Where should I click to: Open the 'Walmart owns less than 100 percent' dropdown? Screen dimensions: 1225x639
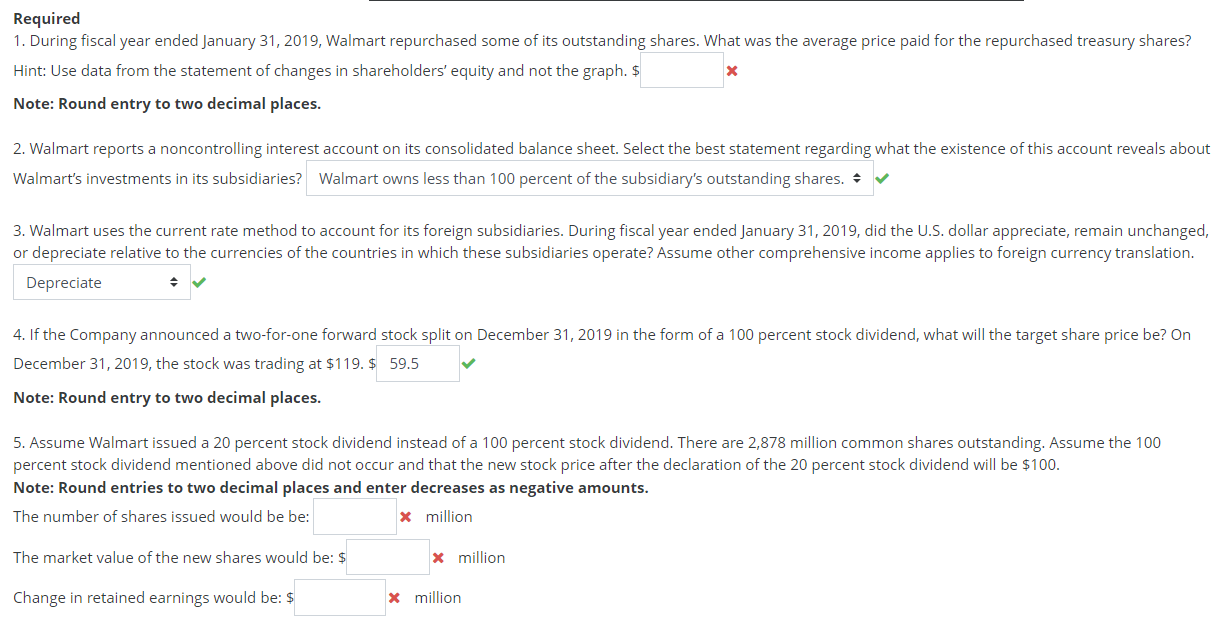point(589,179)
